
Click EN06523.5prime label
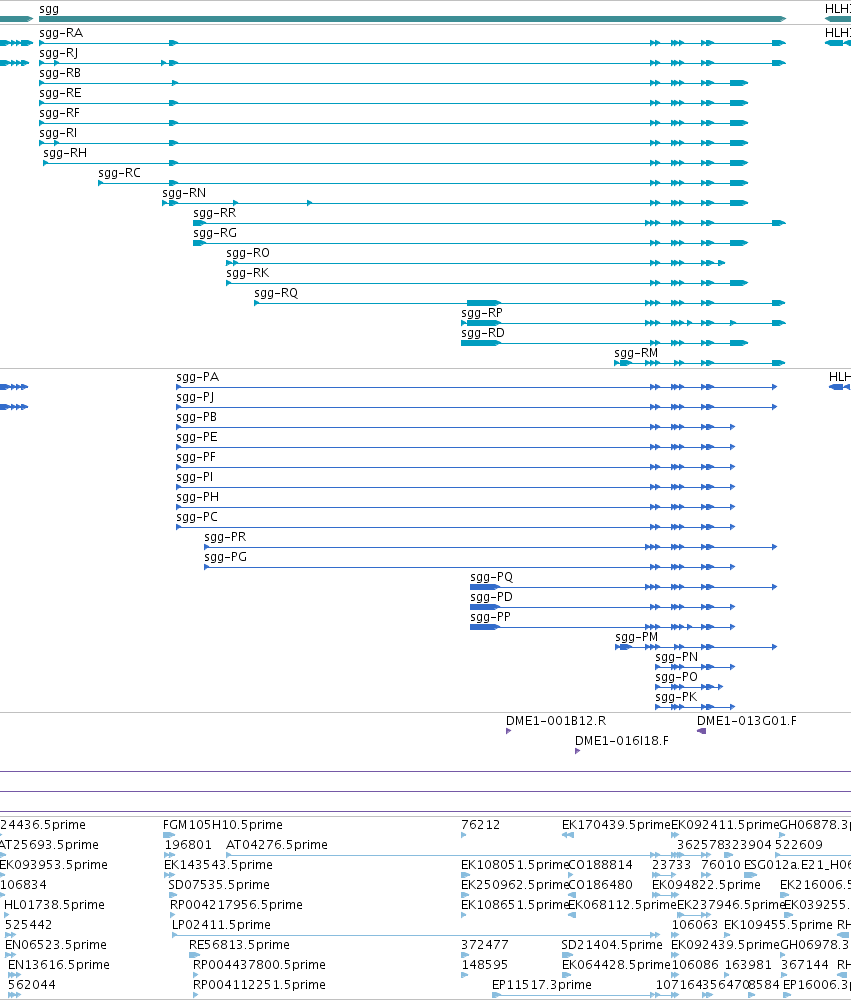[x=56, y=945]
